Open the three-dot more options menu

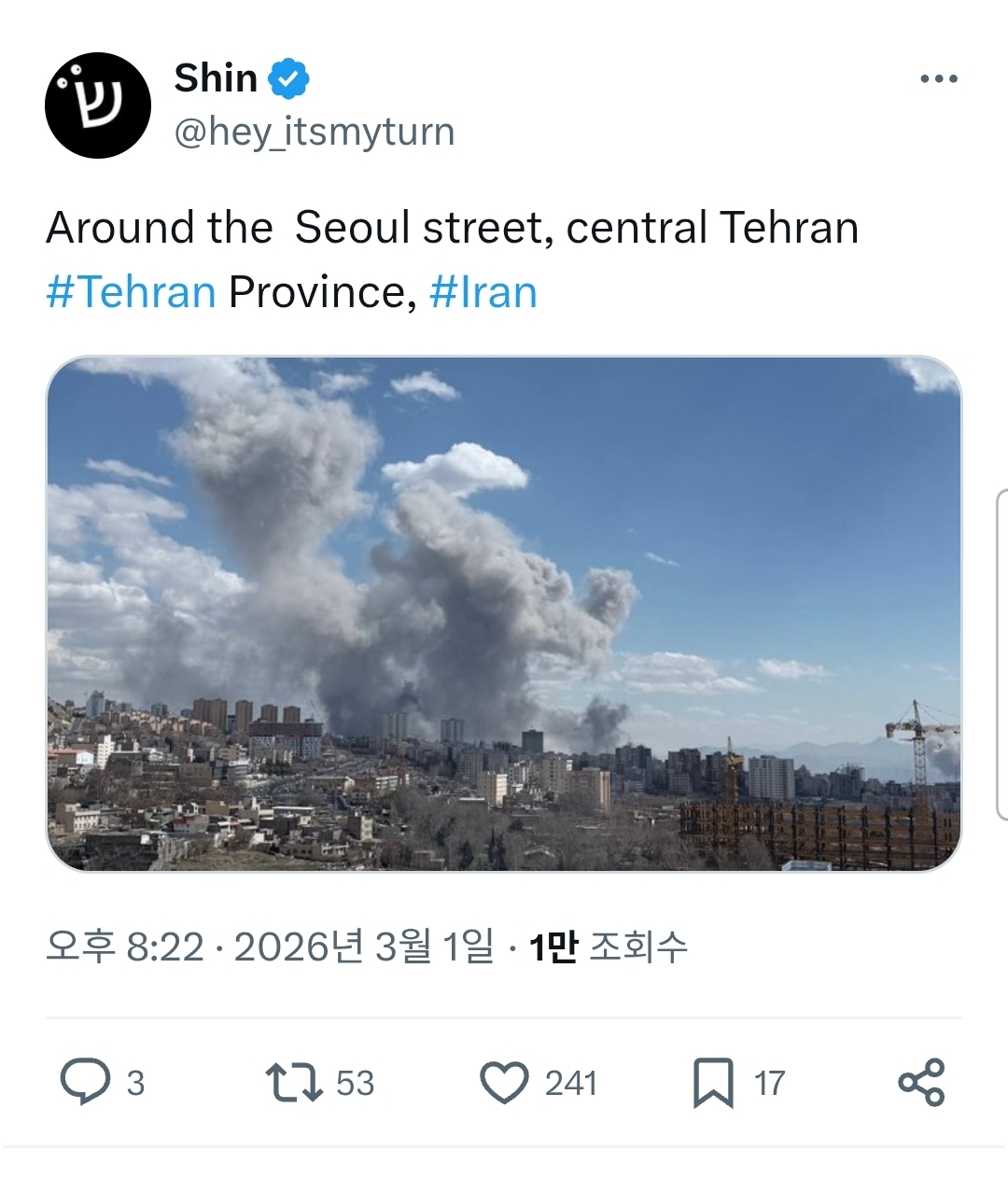click(938, 79)
